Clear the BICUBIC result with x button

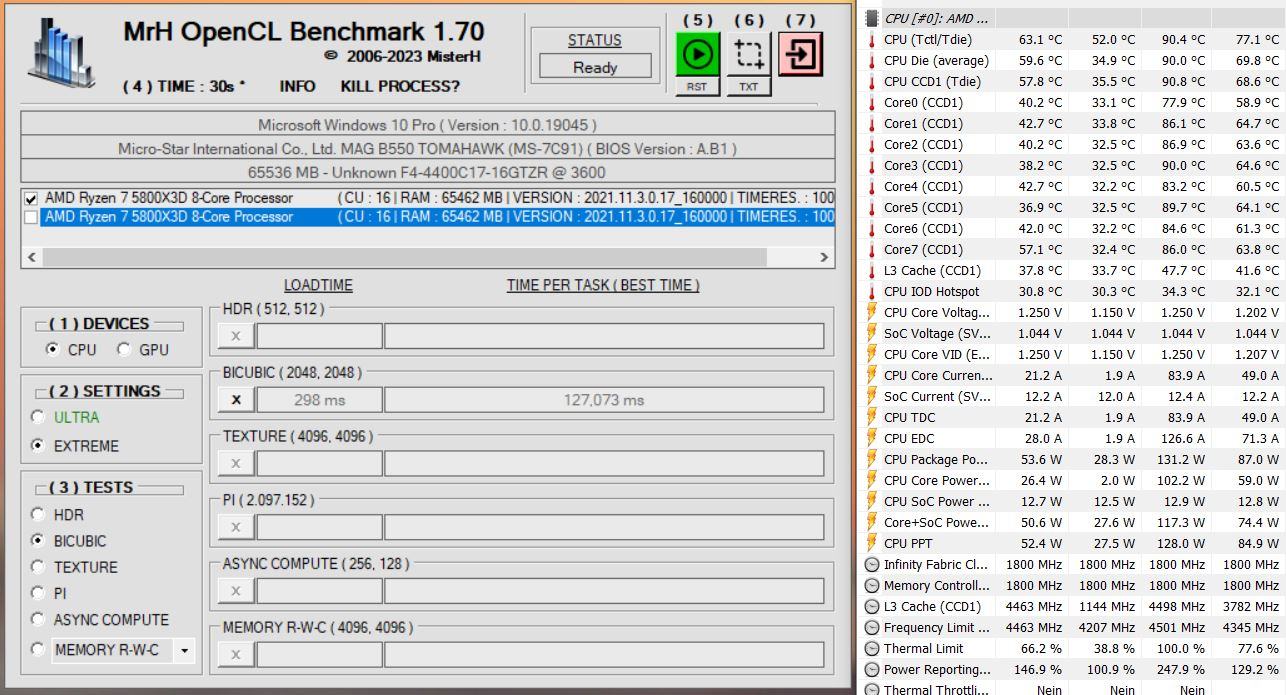tap(235, 400)
